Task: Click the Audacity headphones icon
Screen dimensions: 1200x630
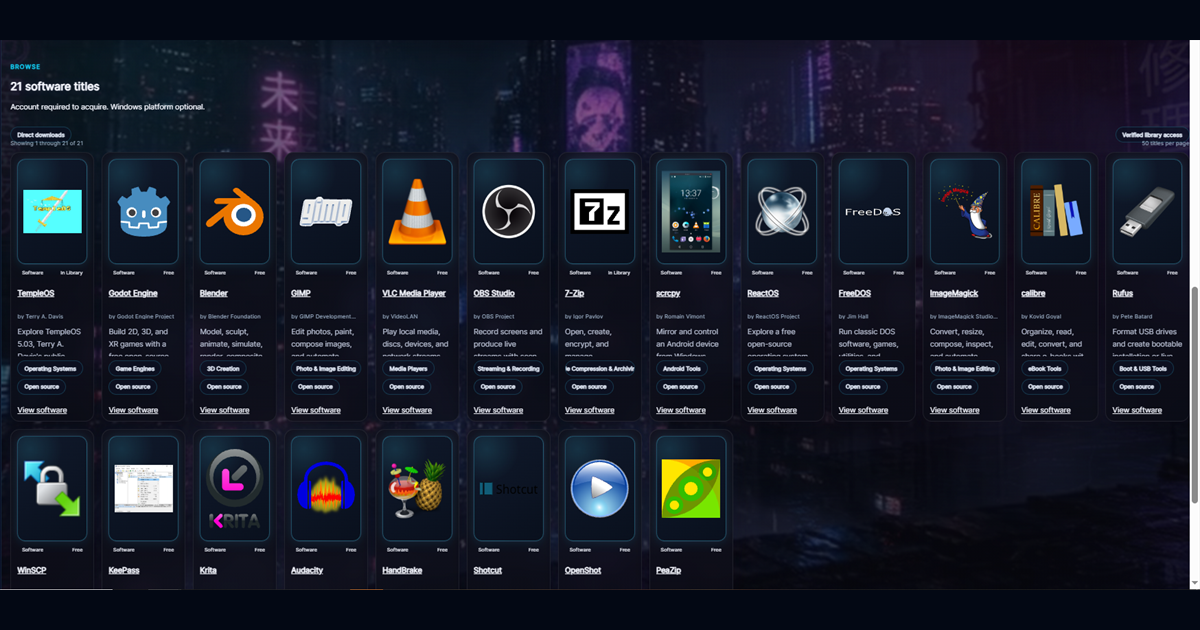Action: click(326, 488)
